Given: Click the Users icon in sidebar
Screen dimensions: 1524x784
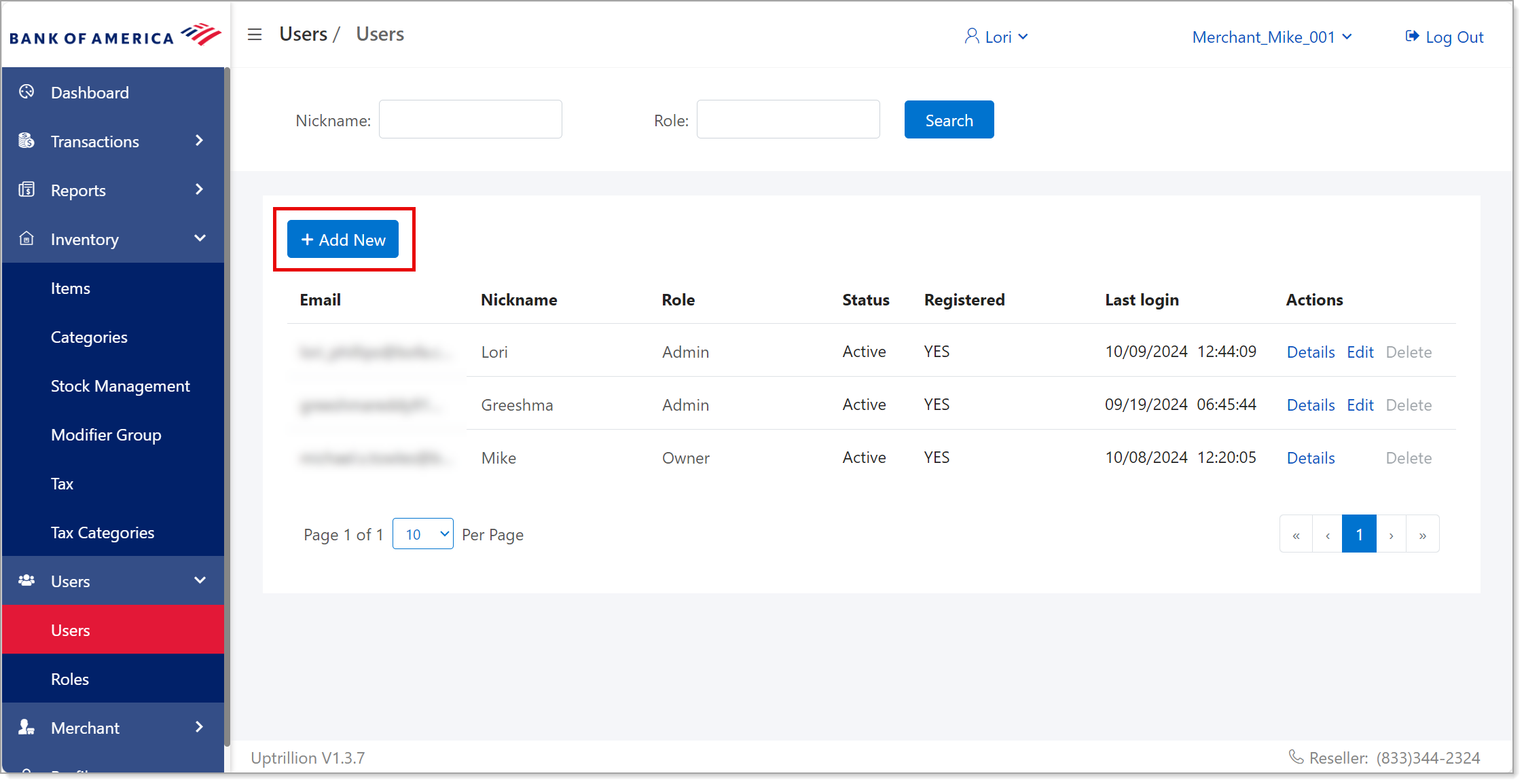Looking at the screenshot, I should pyautogui.click(x=28, y=581).
